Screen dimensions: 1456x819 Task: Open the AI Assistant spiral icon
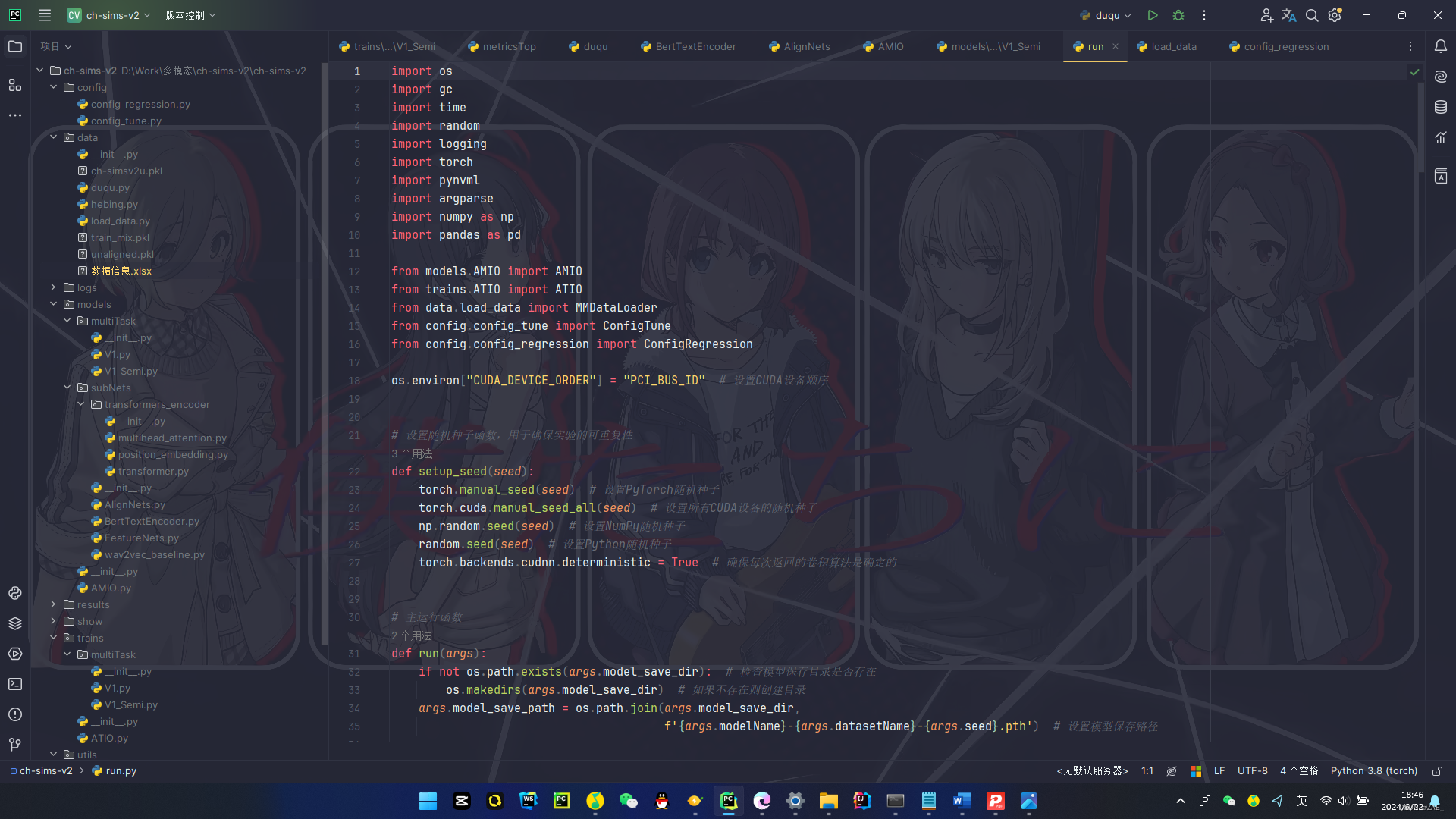[x=1441, y=77]
